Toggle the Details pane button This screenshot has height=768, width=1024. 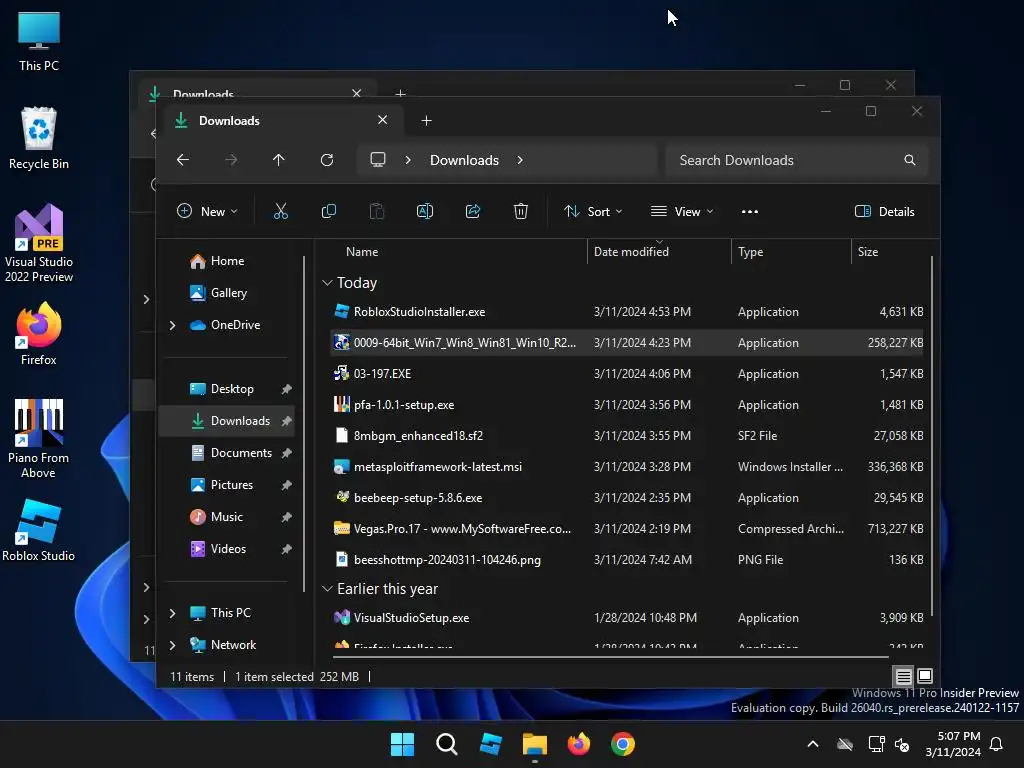884,211
